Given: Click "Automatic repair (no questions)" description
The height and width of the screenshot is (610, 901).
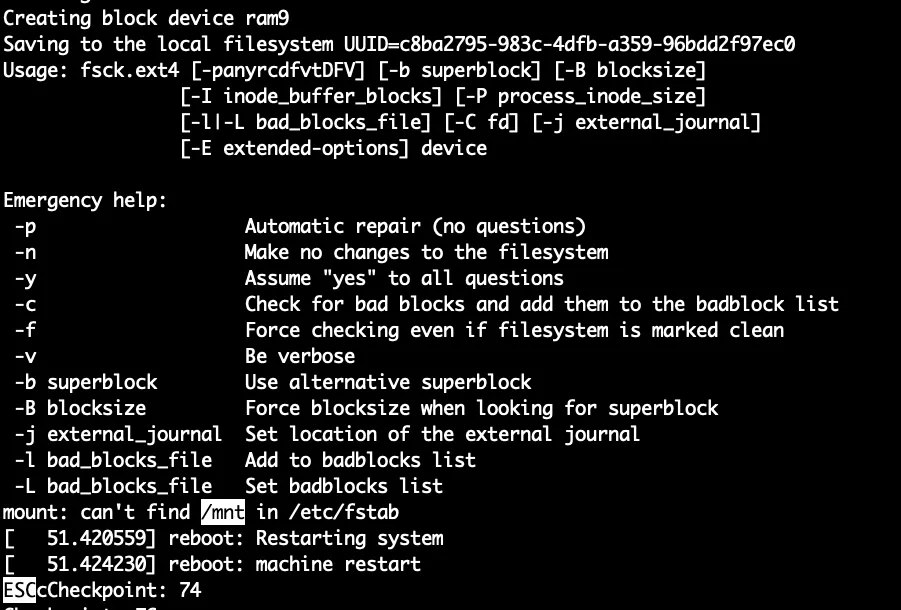Looking at the screenshot, I should point(415,226).
